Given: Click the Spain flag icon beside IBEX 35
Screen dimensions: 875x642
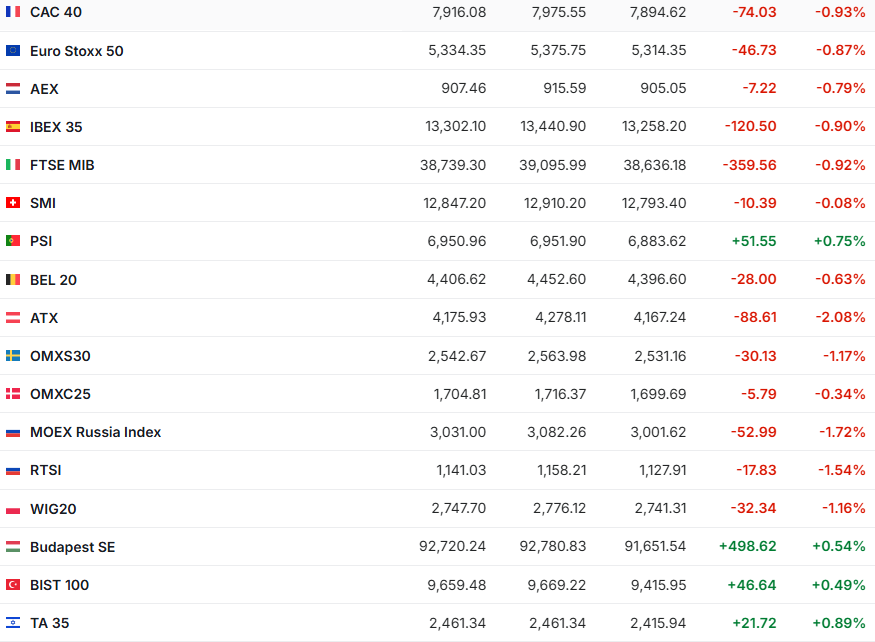Looking at the screenshot, I should 13,127.
